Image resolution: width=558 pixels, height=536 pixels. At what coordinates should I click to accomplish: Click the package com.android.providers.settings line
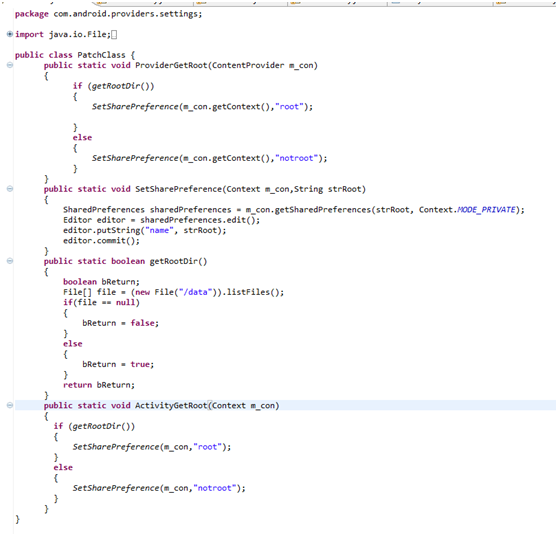(109, 14)
